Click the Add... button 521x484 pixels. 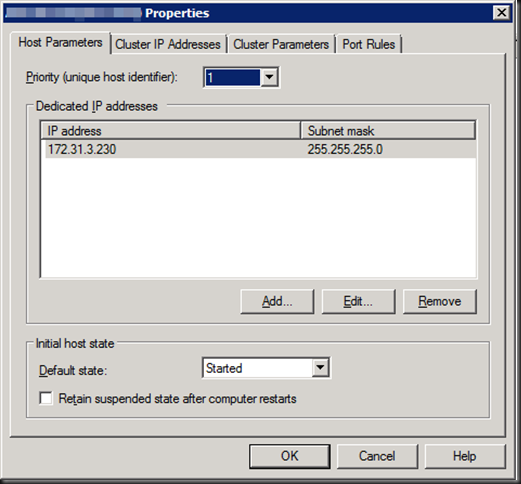click(x=277, y=302)
